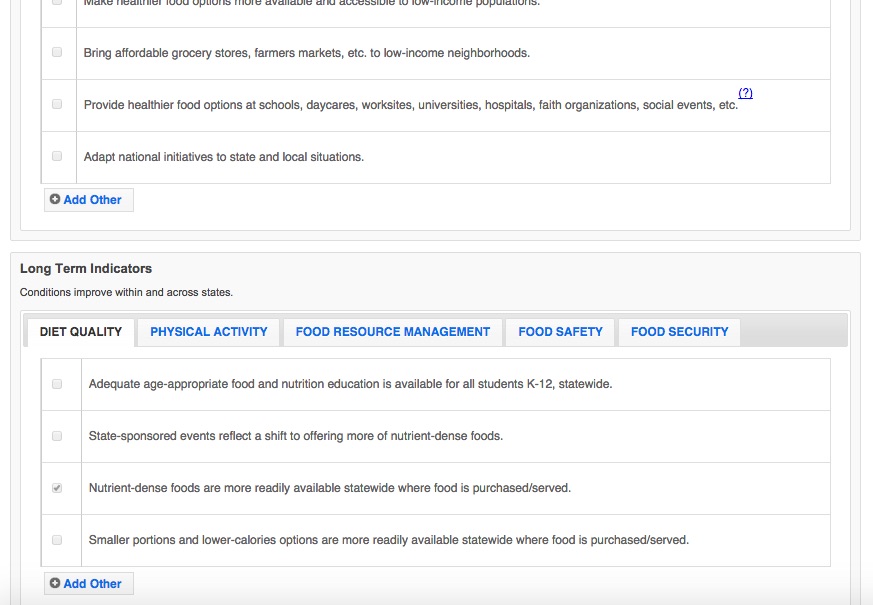Uncheck the Nutrient-dense foods checkbox
The width and height of the screenshot is (873, 605).
(57, 488)
